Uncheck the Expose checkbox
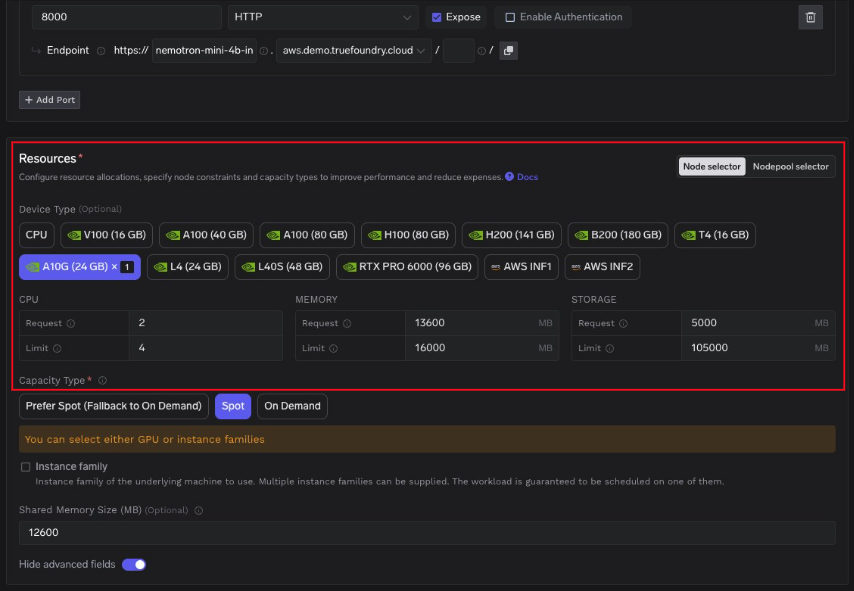Viewport: 854px width, 591px height. coord(436,17)
